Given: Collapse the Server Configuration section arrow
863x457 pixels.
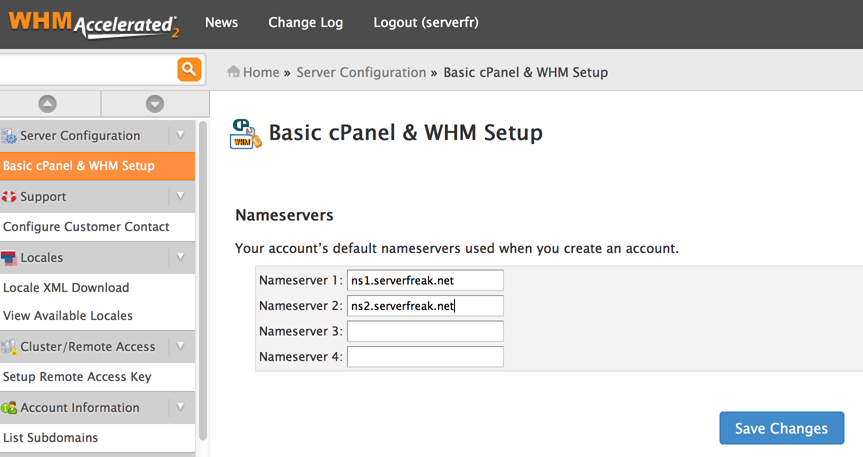Looking at the screenshot, I should pos(181,135).
